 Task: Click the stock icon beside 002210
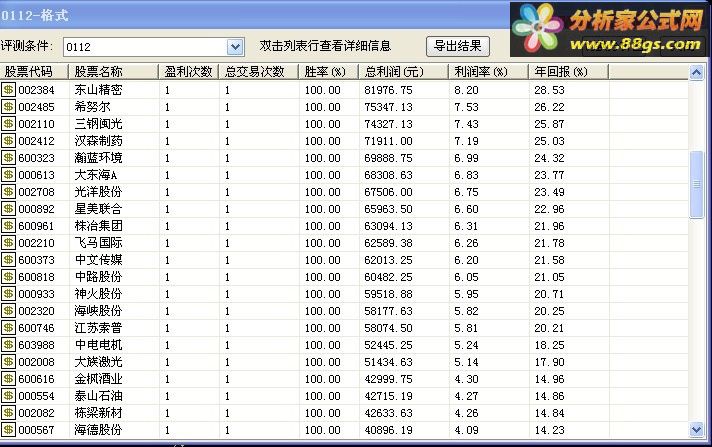[x=8, y=243]
